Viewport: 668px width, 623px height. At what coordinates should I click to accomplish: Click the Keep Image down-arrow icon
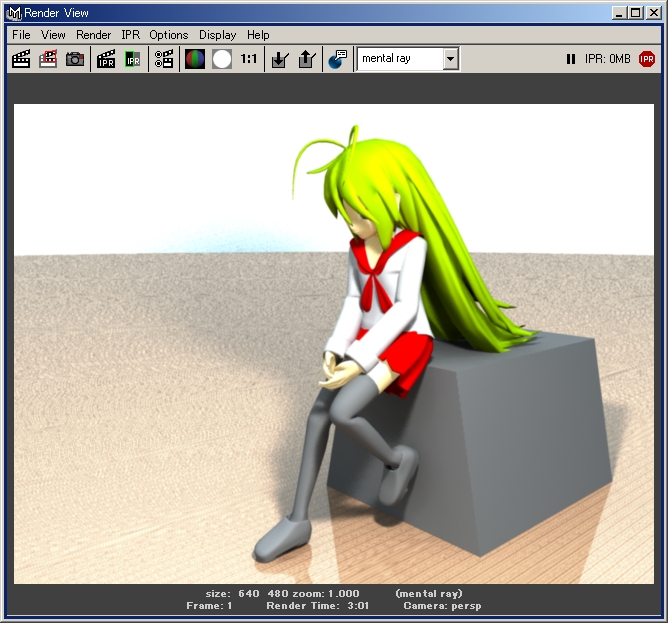pyautogui.click(x=280, y=59)
